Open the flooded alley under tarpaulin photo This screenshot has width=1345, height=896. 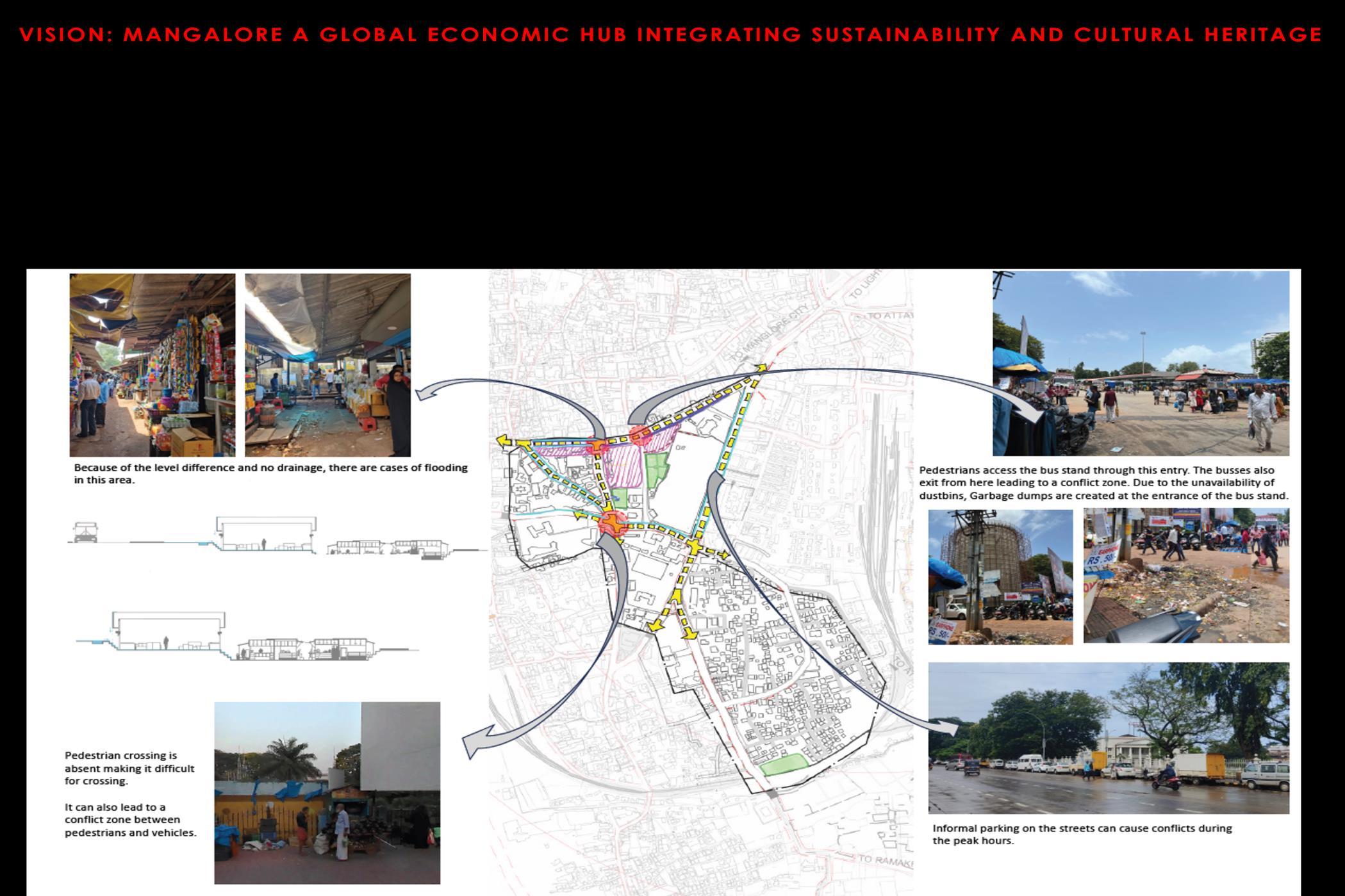tap(327, 365)
